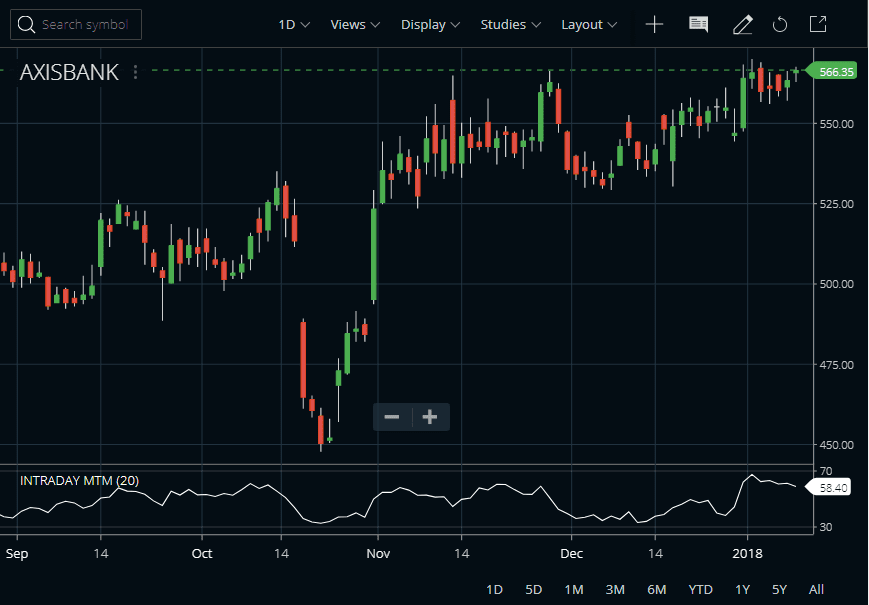This screenshot has height=605, width=869.
Task: Click the Dec date axis label
Action: click(571, 553)
